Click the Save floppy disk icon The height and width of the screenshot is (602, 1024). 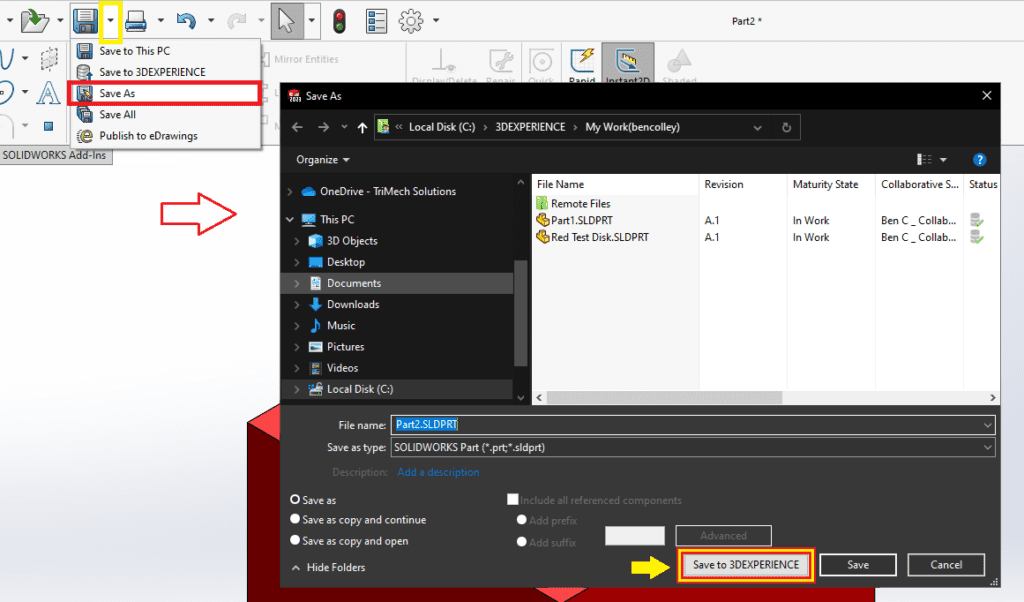click(86, 21)
